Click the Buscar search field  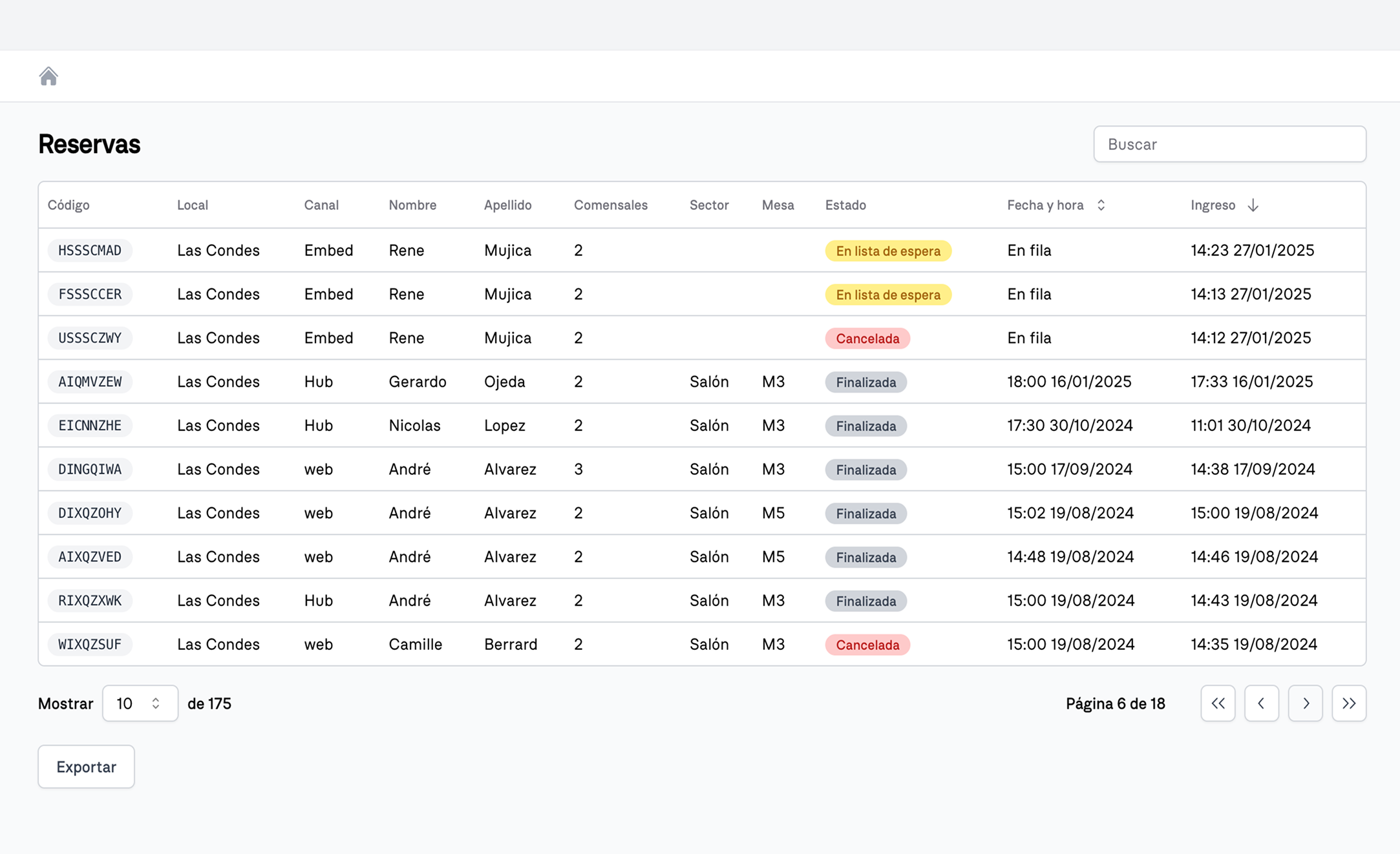click(1229, 144)
